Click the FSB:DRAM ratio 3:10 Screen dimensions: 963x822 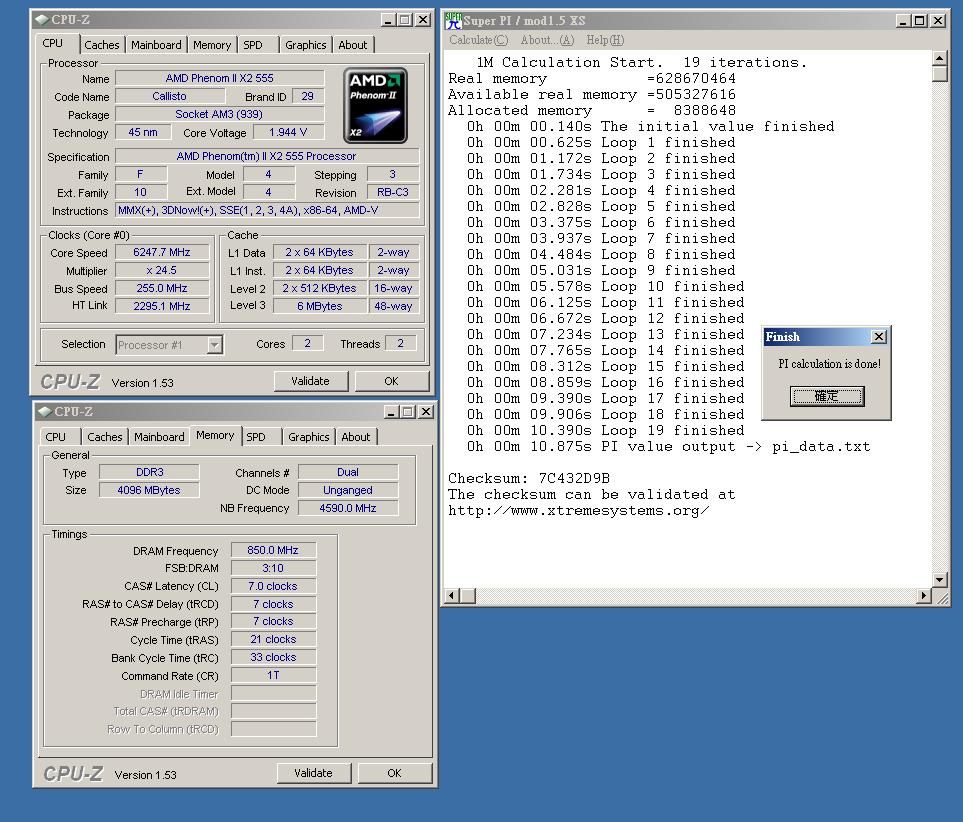tap(273, 568)
